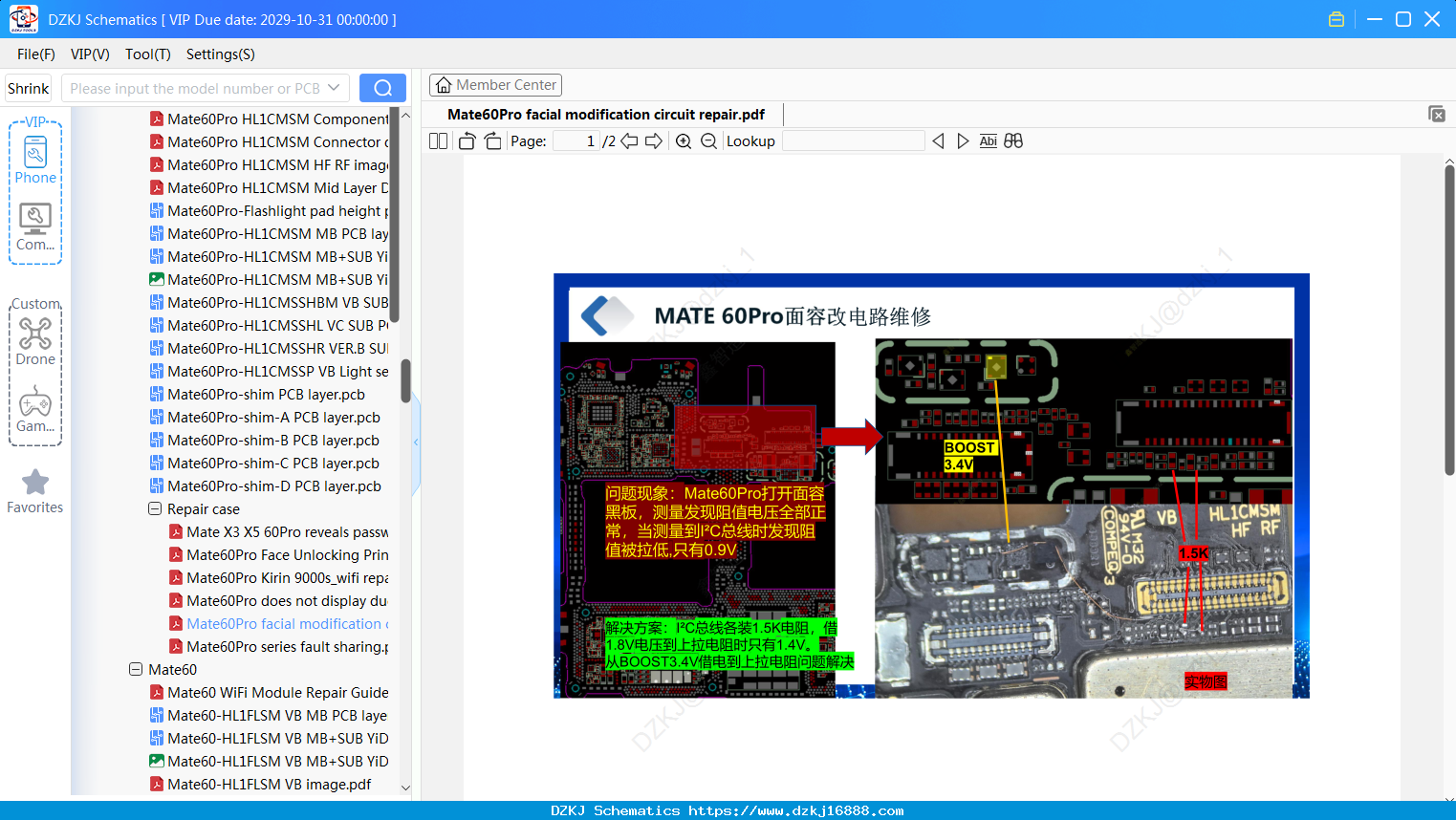Click the blue search button

tap(382, 88)
